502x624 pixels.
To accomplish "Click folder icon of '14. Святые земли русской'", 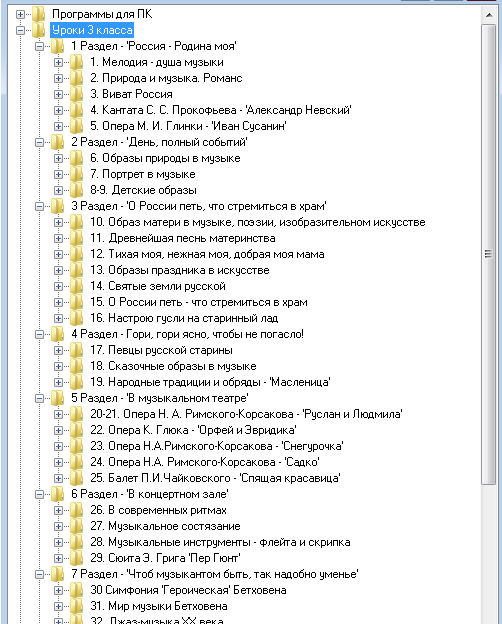I will tap(76, 286).
